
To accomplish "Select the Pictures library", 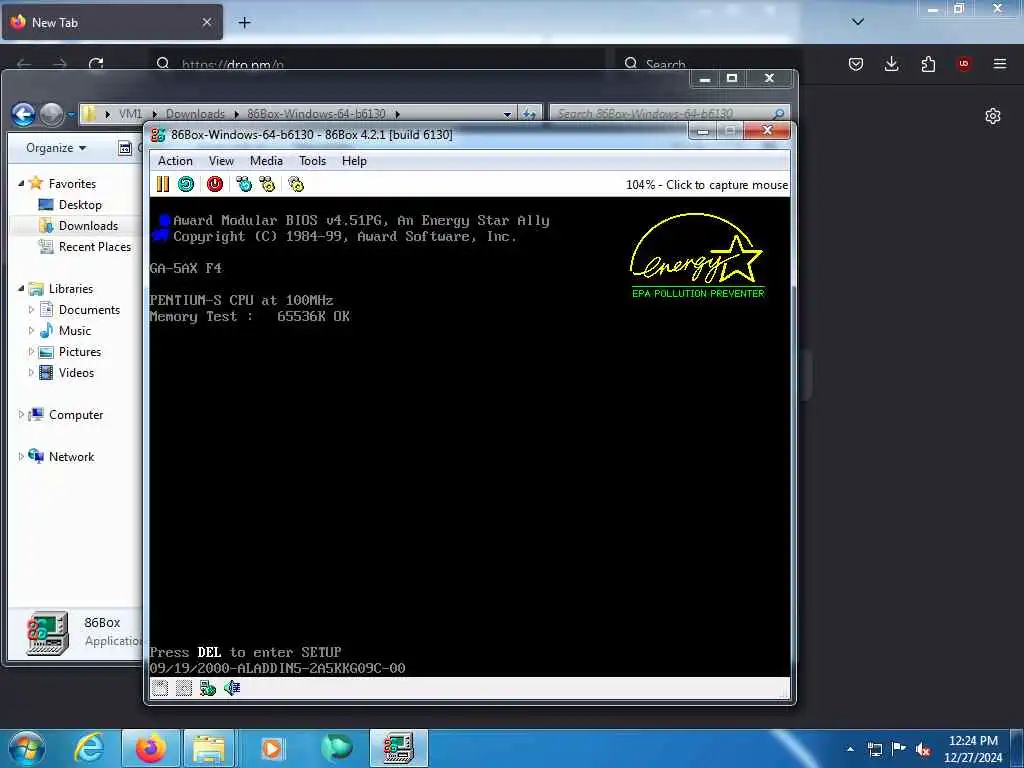I will [x=80, y=351].
